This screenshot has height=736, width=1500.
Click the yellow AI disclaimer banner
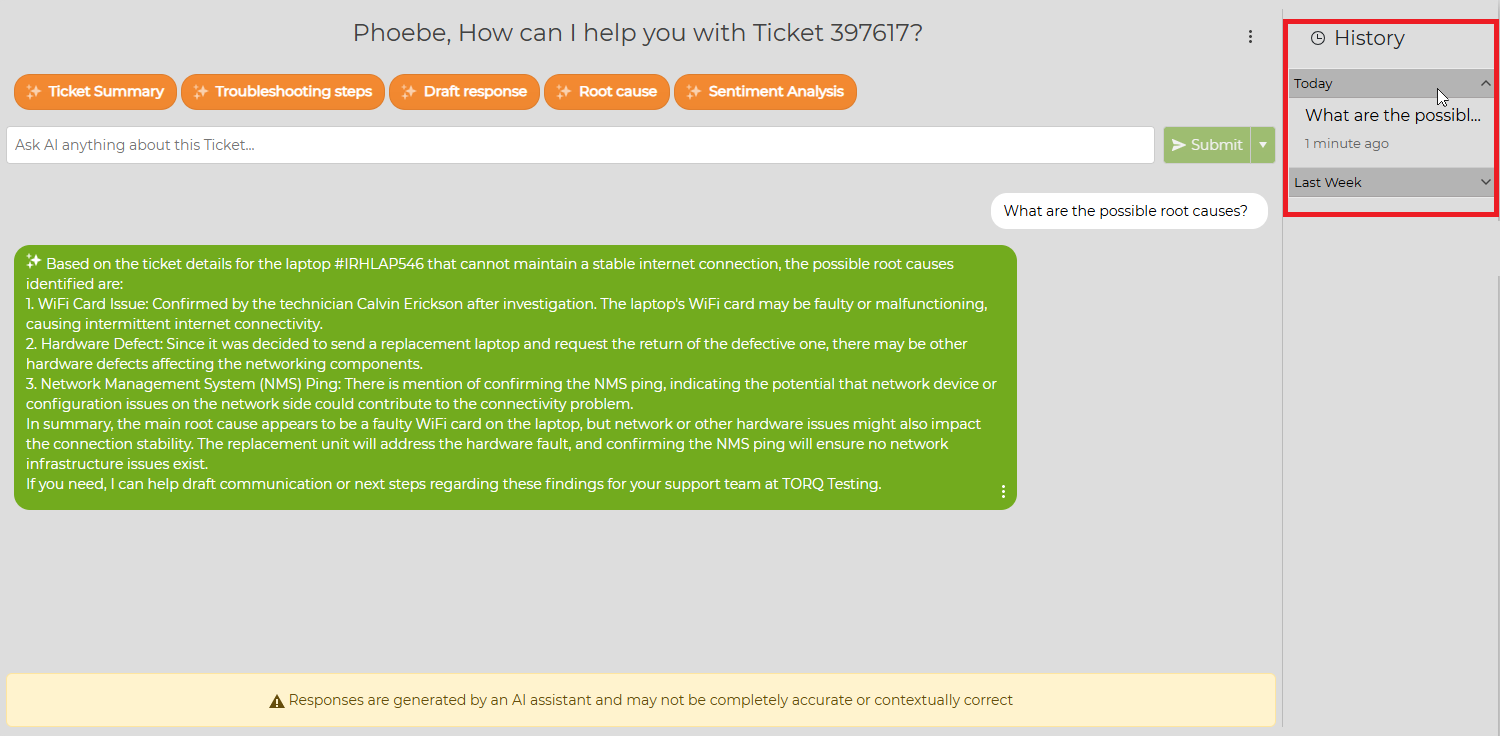coord(641,700)
